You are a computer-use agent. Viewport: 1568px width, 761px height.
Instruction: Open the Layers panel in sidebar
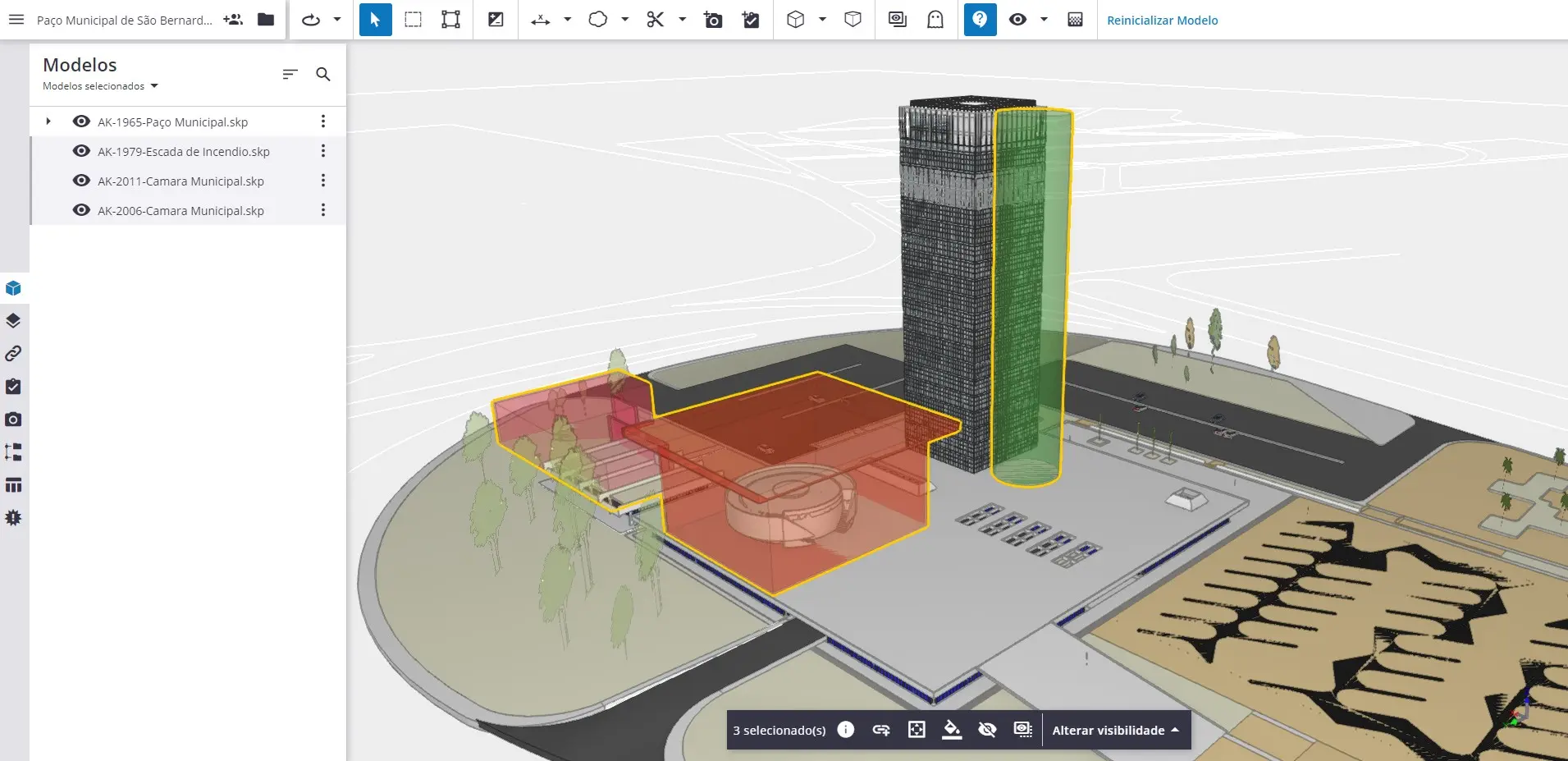coord(13,321)
